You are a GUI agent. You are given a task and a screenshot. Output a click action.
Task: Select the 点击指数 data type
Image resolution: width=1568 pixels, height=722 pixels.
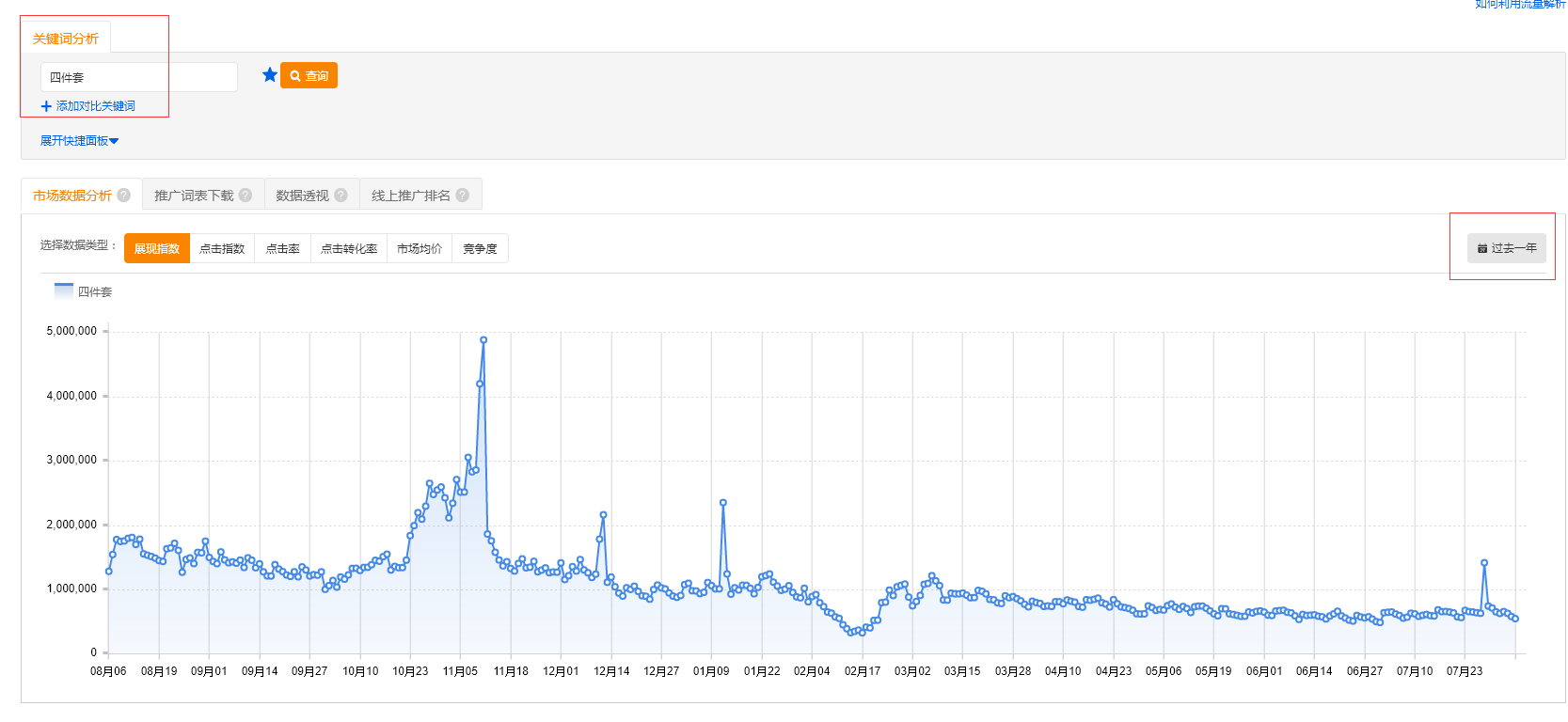[x=222, y=248]
